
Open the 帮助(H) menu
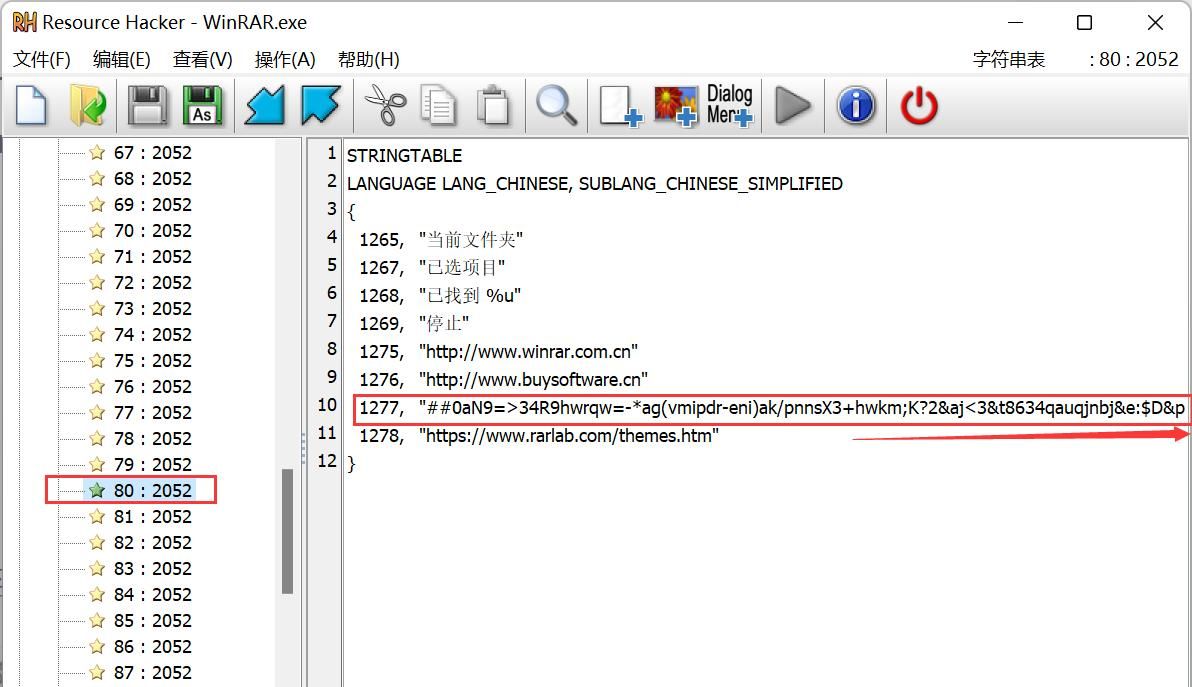click(x=369, y=59)
